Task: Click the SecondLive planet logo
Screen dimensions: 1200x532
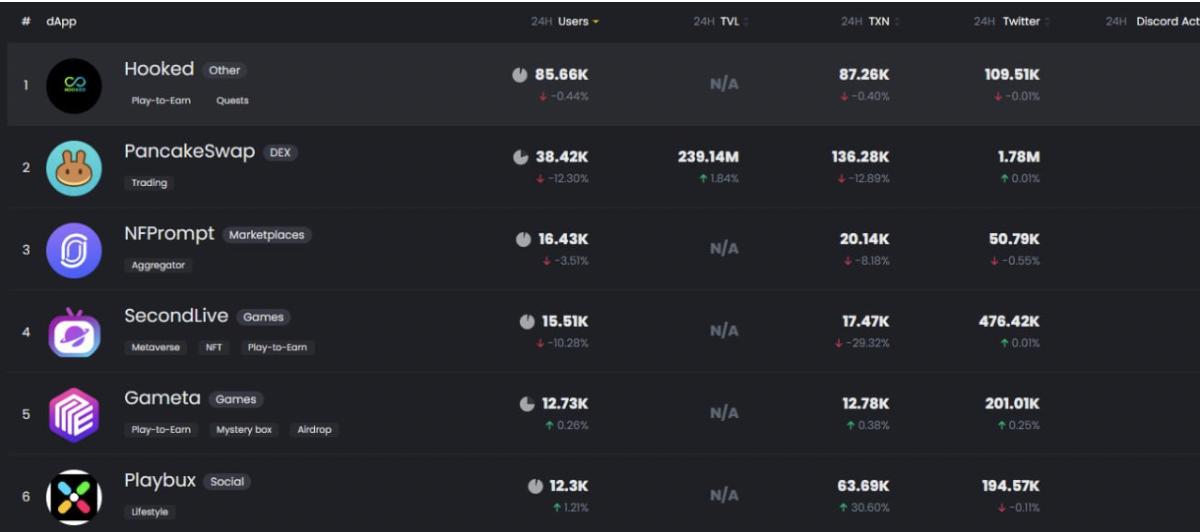Action: coord(74,332)
